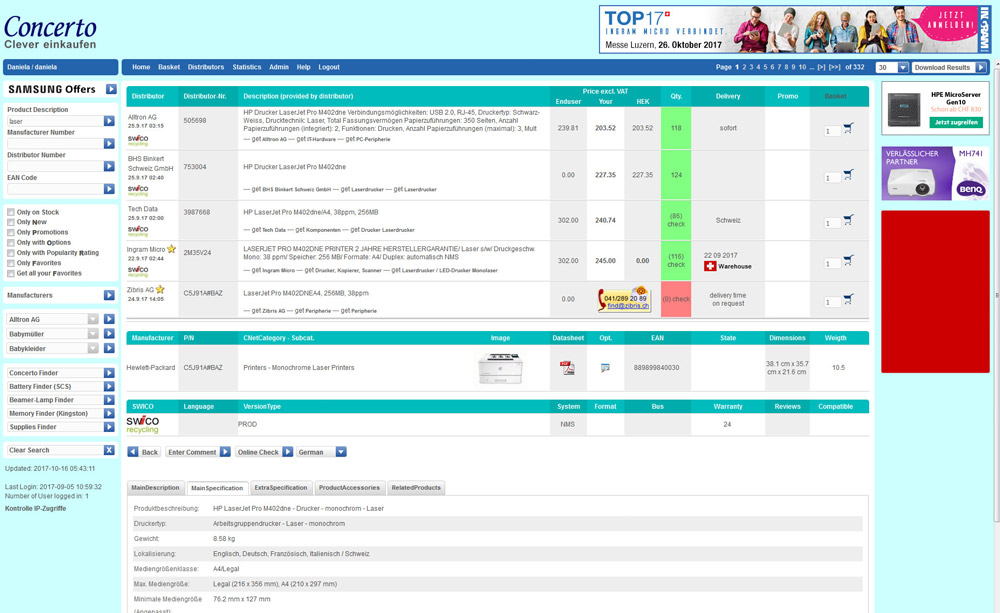This screenshot has height=613, width=1000.
Task: Launch the Memory Finder (Kingston) arrow
Action: point(109,413)
